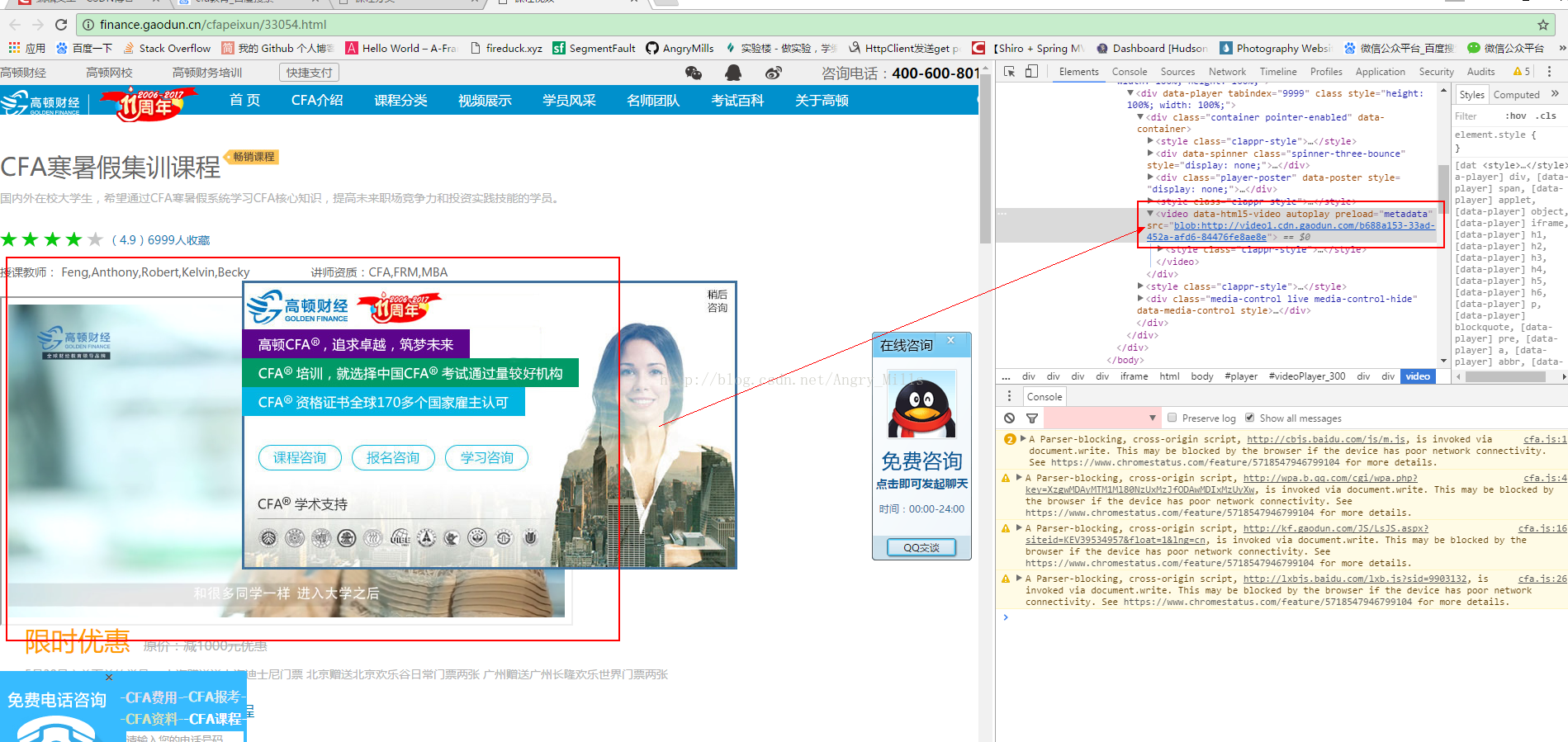
Task: Toggle the .cls class editor option
Action: 1546,116
